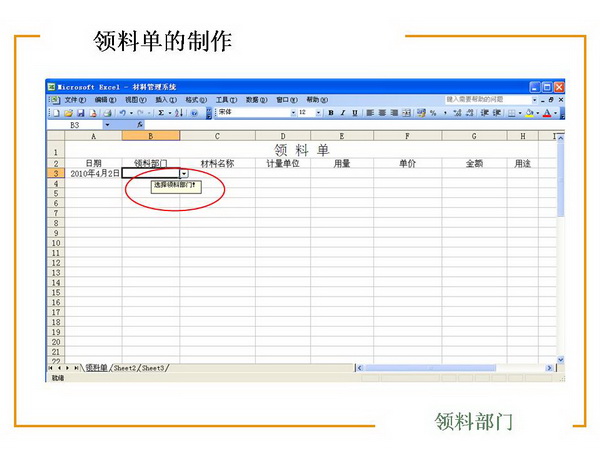The height and width of the screenshot is (450, 600).
Task: Click the toolbar options arrow after Help icon
Action: (x=209, y=113)
